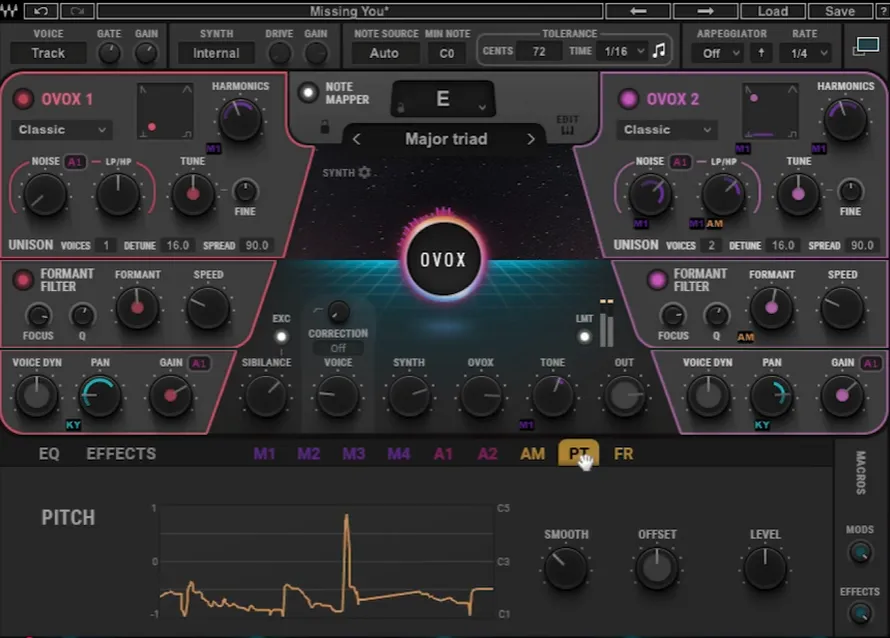The height and width of the screenshot is (638, 890).
Task: Select the FR modulator tab
Action: 623,454
